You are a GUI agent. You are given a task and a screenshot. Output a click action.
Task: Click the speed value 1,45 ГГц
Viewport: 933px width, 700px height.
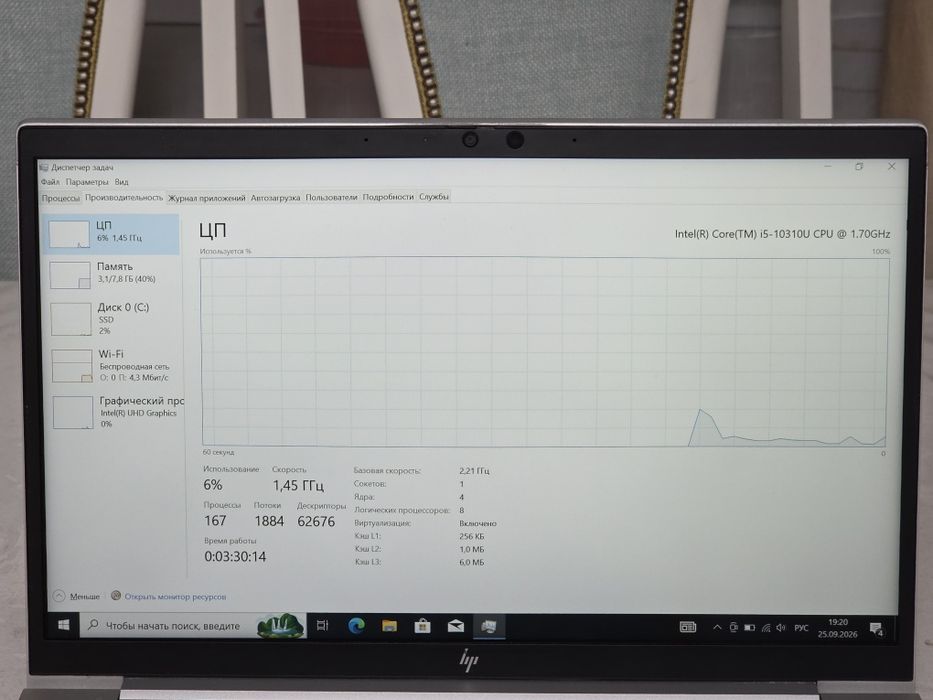tap(298, 486)
